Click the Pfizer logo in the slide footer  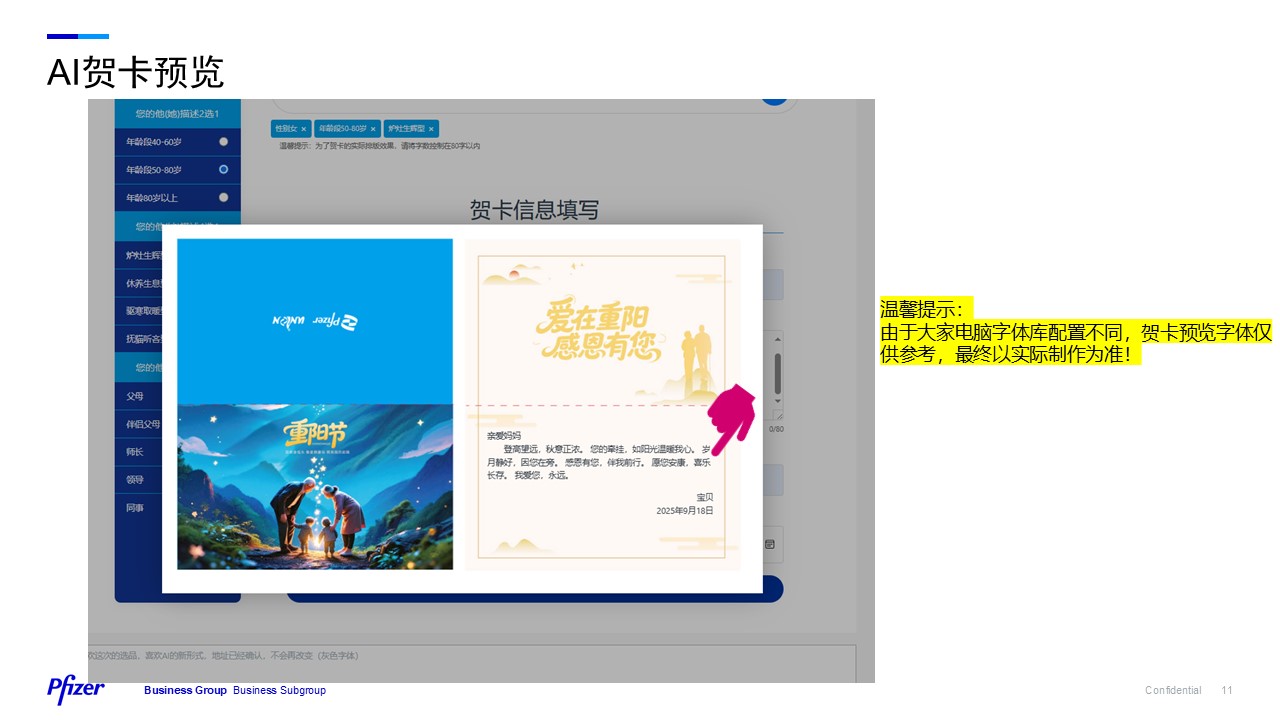(75, 689)
